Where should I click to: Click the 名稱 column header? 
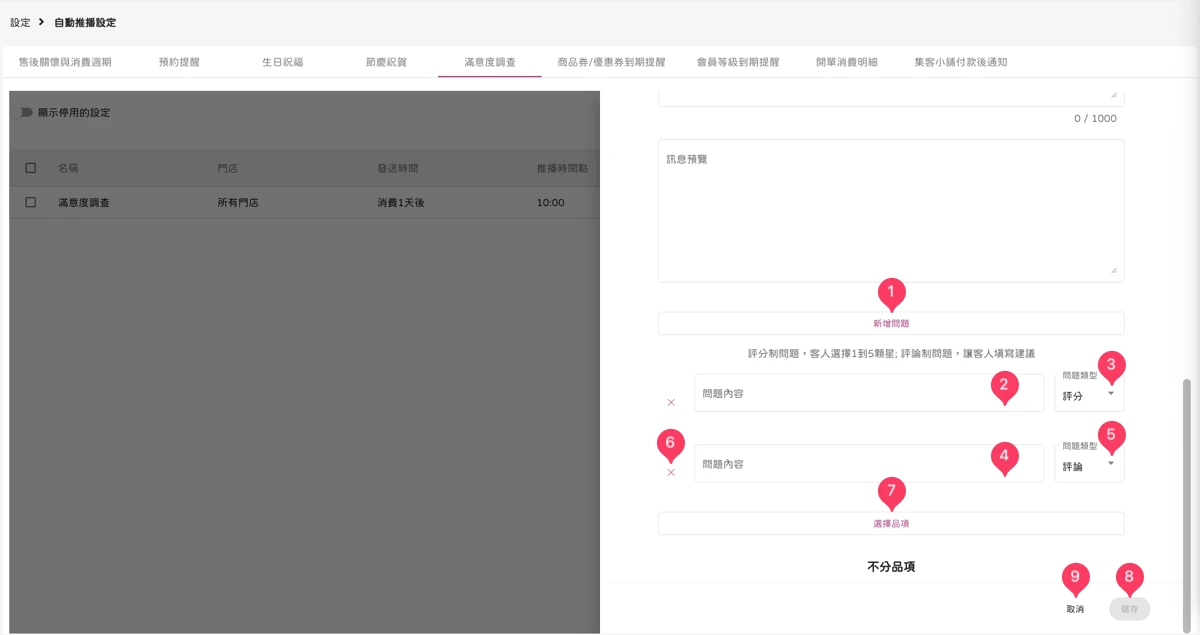coord(68,168)
